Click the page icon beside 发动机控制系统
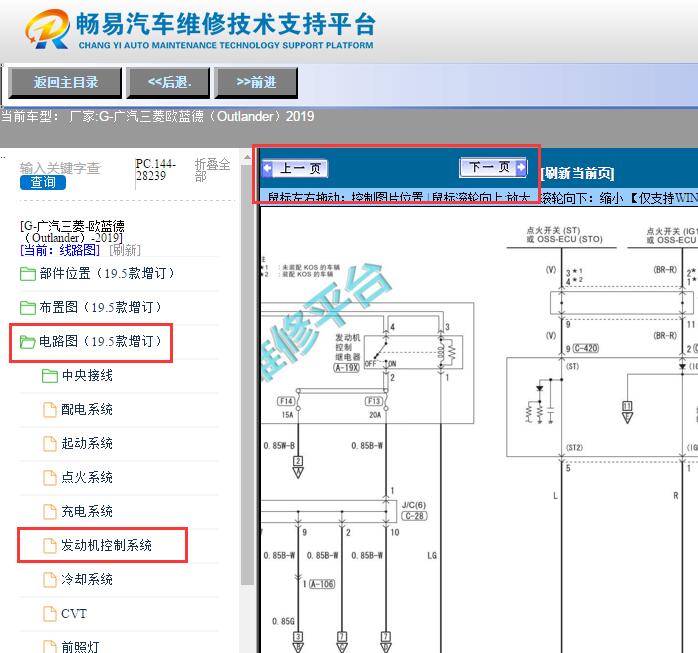 point(50,546)
